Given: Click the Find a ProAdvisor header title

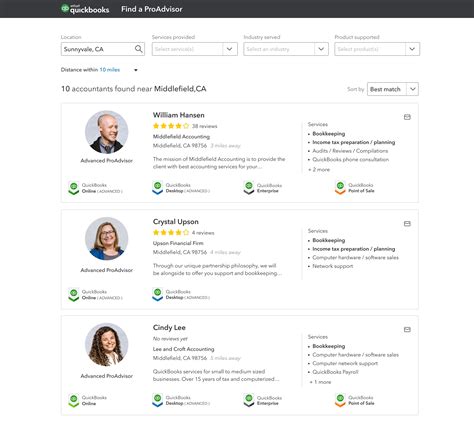Looking at the screenshot, I should pos(152,9).
